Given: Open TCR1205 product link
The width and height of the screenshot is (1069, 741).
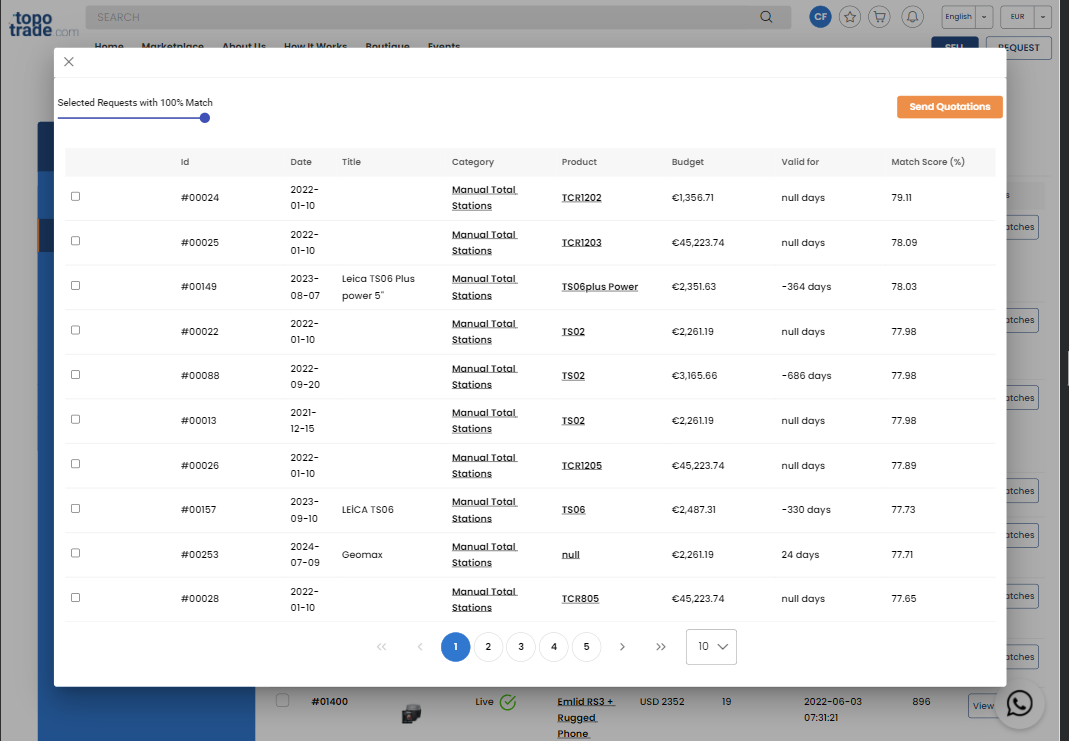Looking at the screenshot, I should tap(582, 466).
